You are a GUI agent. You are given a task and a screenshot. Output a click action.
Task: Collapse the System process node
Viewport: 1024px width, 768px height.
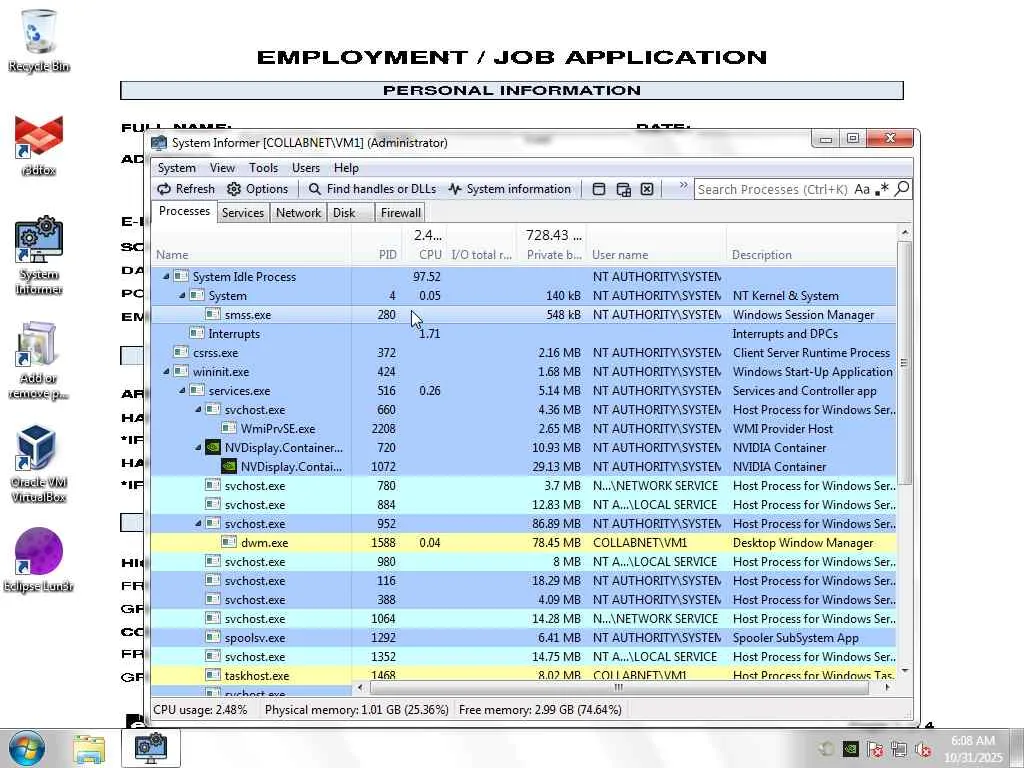click(182, 296)
